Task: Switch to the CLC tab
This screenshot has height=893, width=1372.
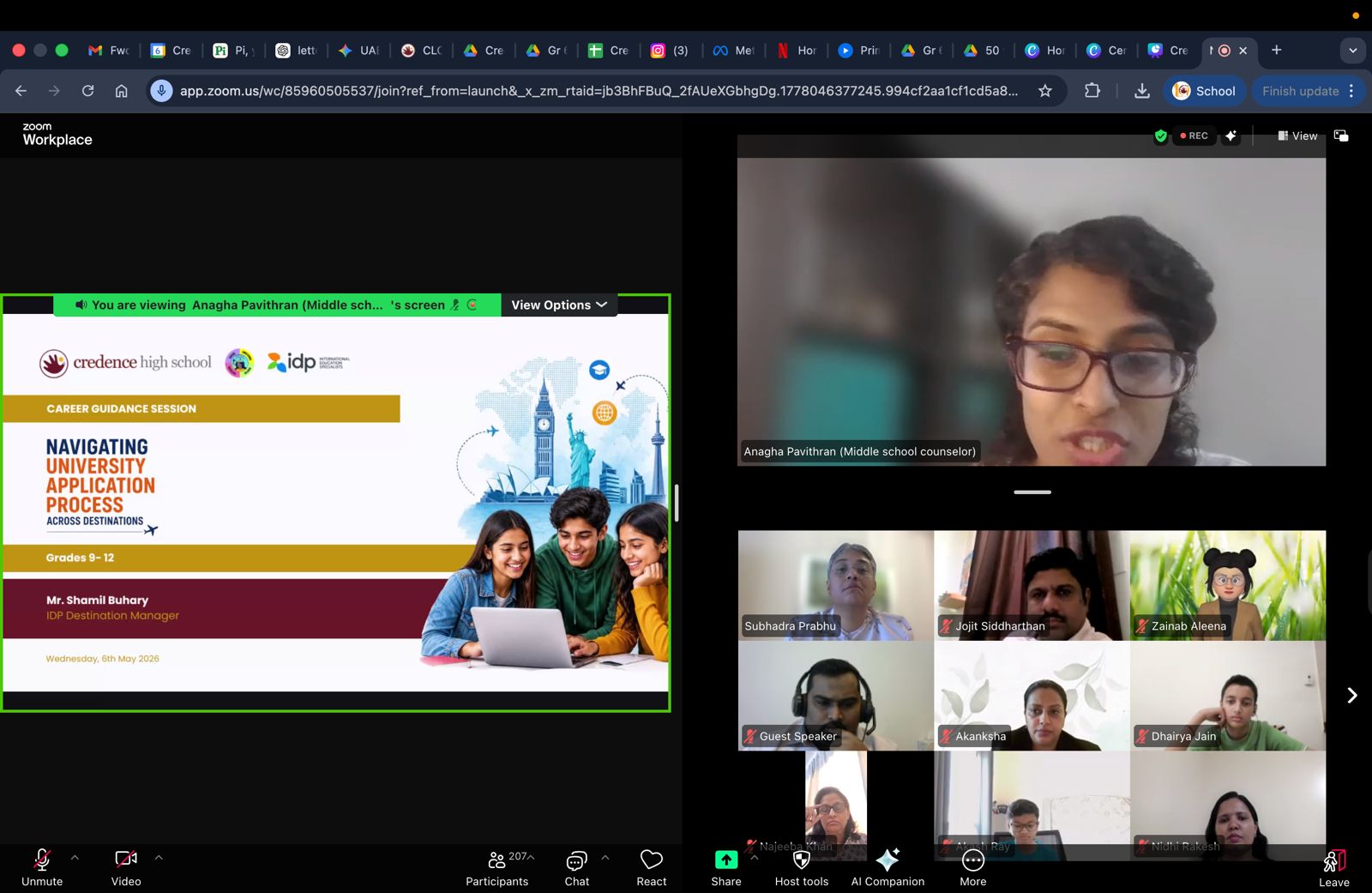Action: tap(421, 51)
